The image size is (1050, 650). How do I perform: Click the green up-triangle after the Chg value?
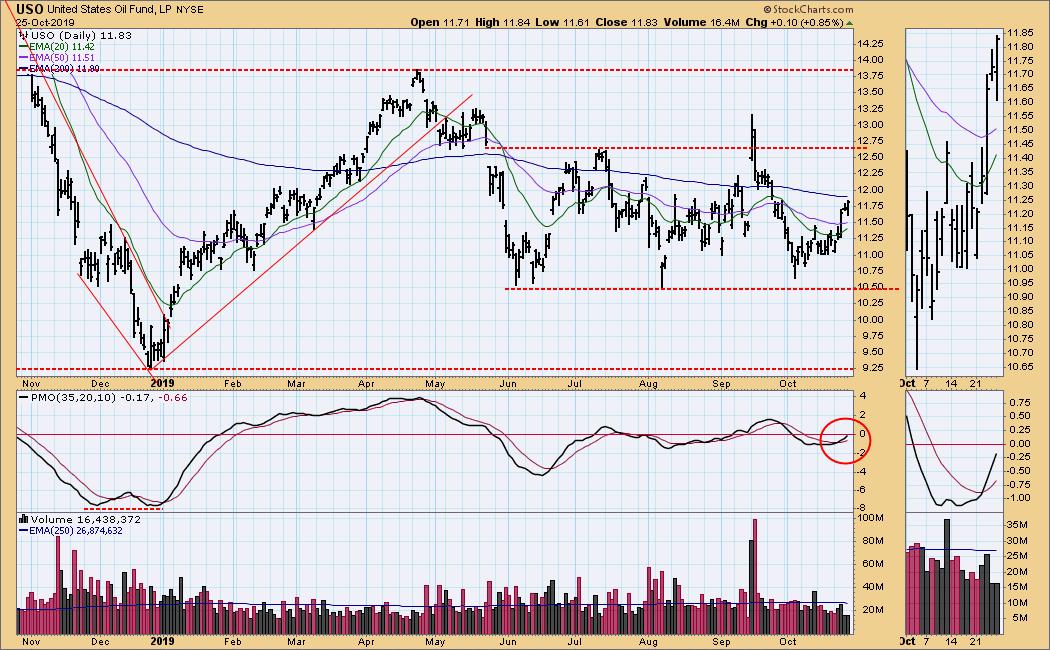[850, 23]
